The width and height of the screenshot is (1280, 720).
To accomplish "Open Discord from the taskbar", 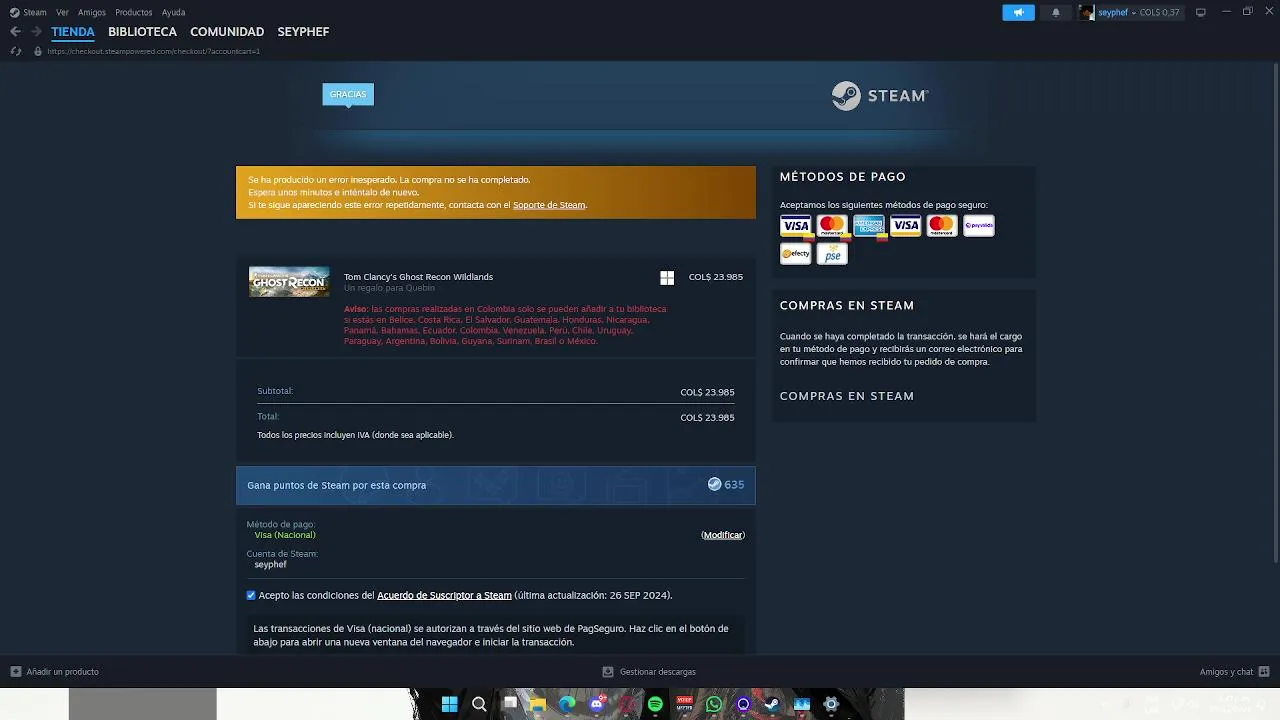I will pos(597,704).
